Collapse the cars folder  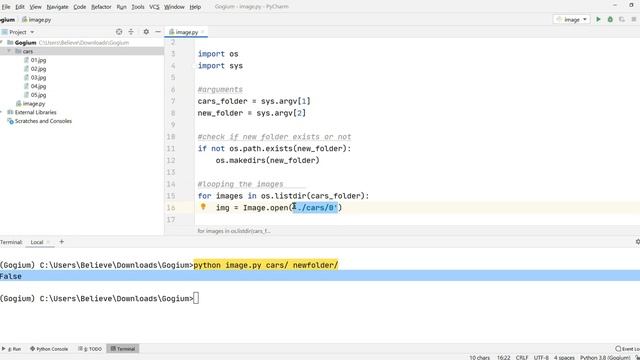pyautogui.click(x=9, y=51)
